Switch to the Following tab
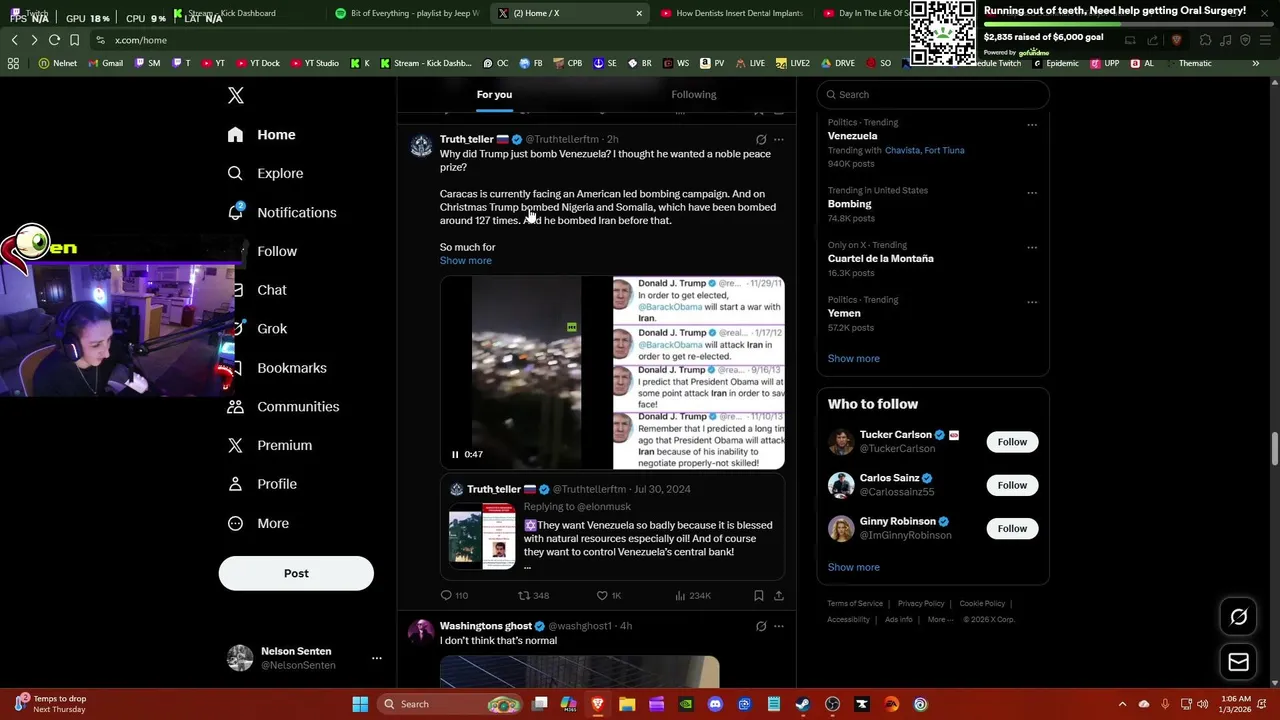Screen dimensions: 1280x720 (694, 94)
